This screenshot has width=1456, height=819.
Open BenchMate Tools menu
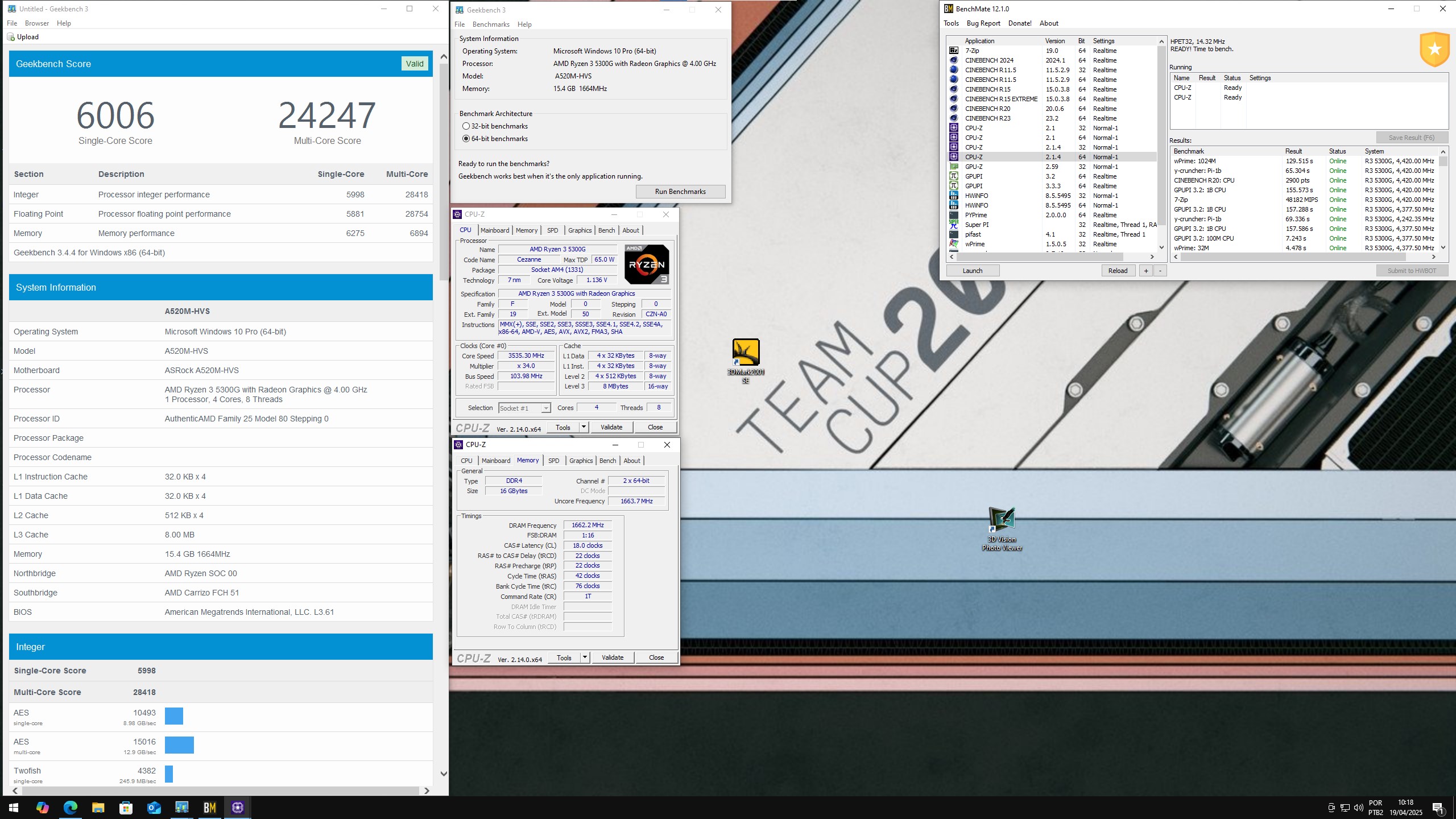click(x=951, y=23)
